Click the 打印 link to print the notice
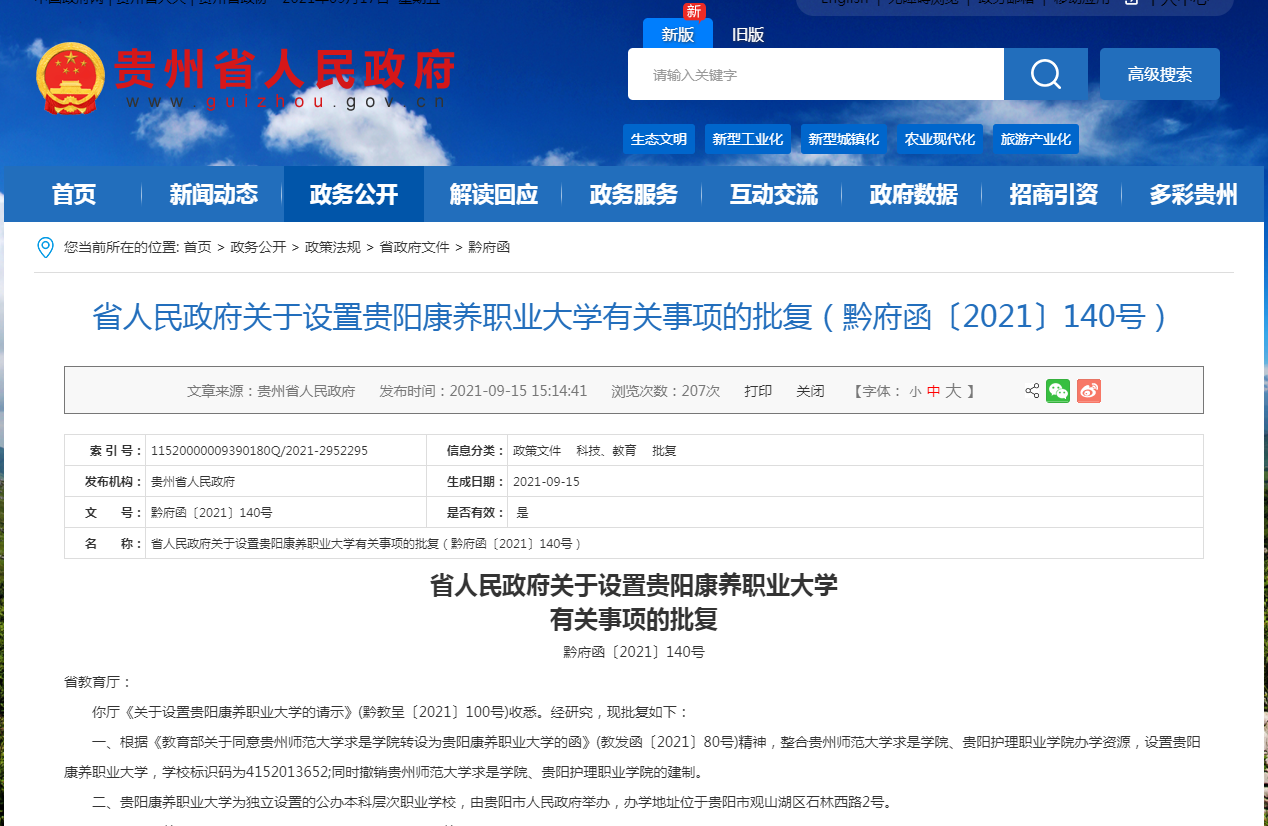Viewport: 1268px width, 826px height. (x=757, y=391)
